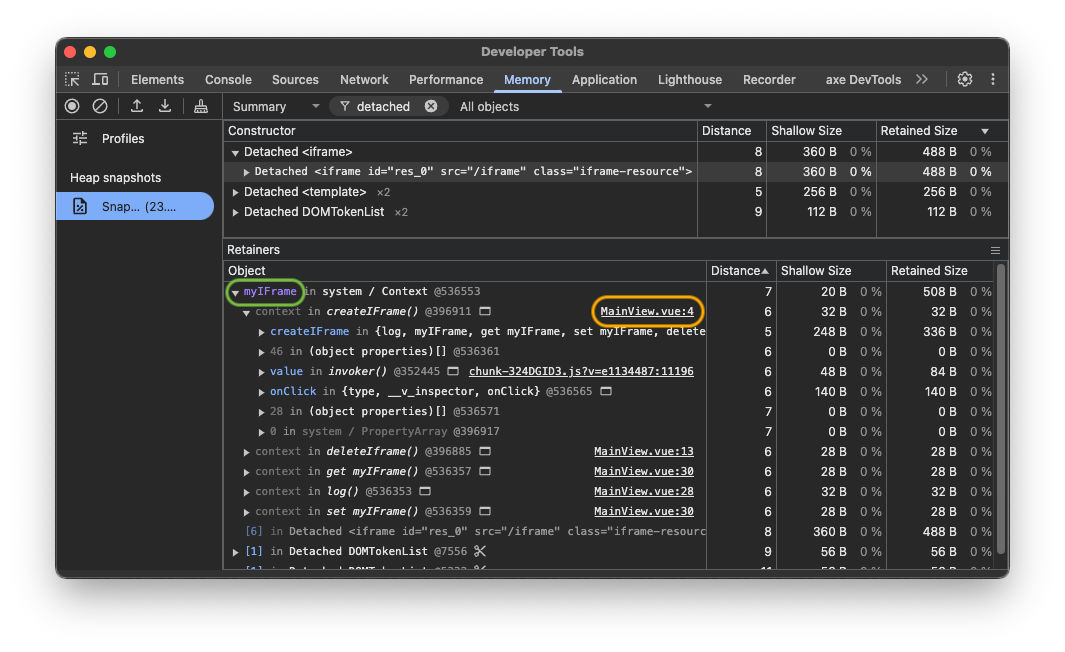Click the filter funnel icon
This screenshot has width=1065, height=652.
345,106
